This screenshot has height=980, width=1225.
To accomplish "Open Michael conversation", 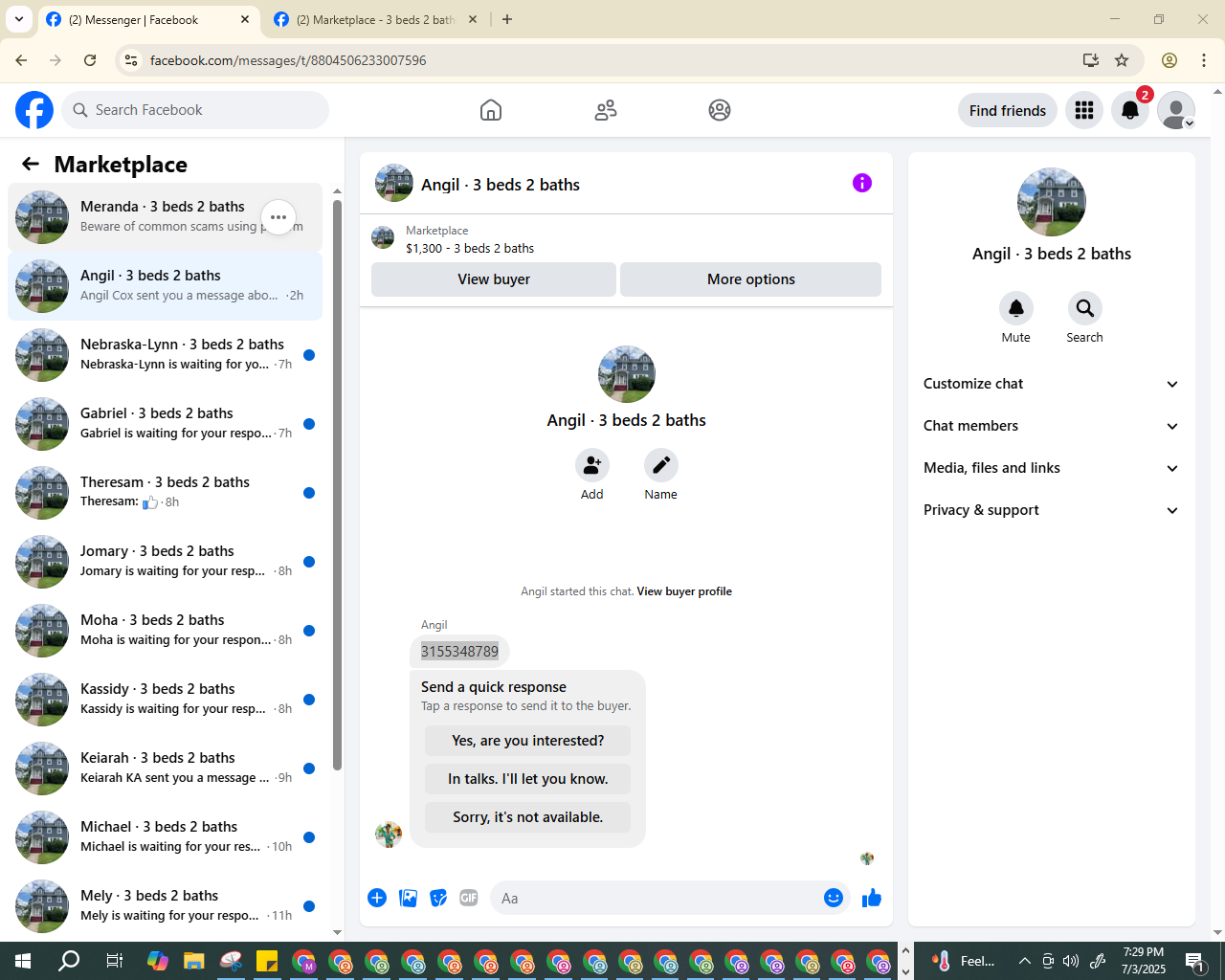I will click(165, 837).
